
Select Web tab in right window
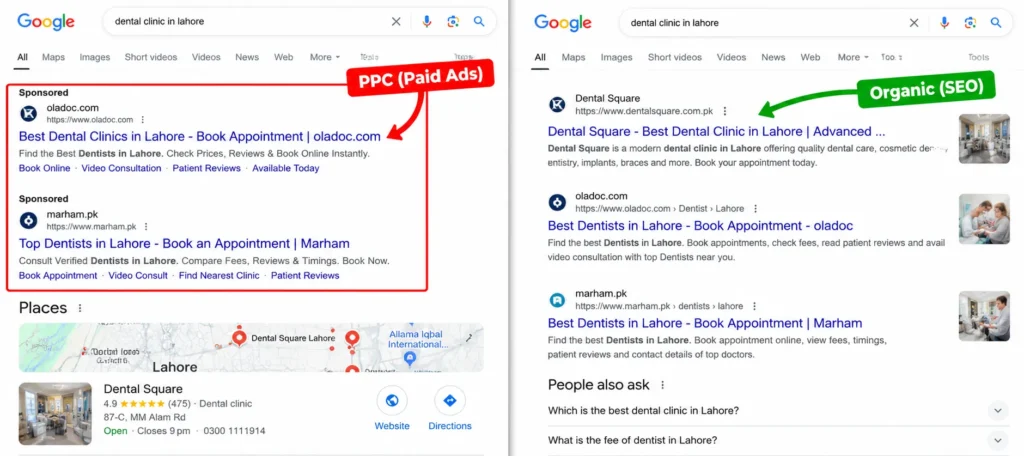pyautogui.click(x=810, y=57)
